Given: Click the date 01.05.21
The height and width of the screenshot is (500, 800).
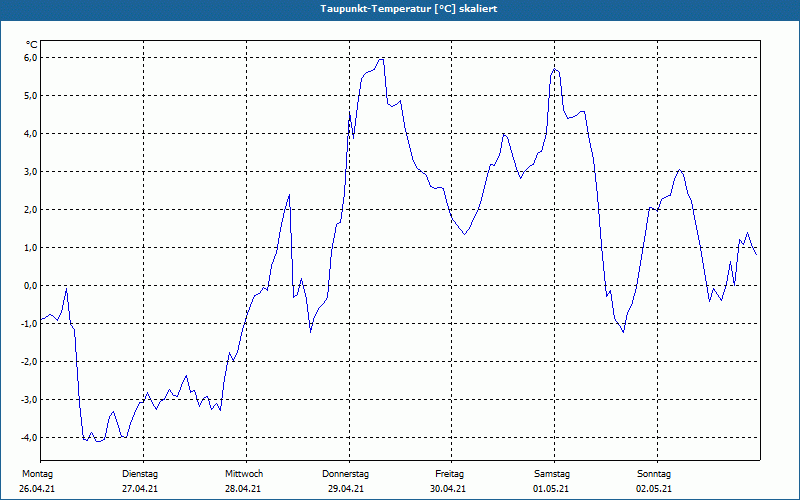Looking at the screenshot, I should [x=551, y=489].
